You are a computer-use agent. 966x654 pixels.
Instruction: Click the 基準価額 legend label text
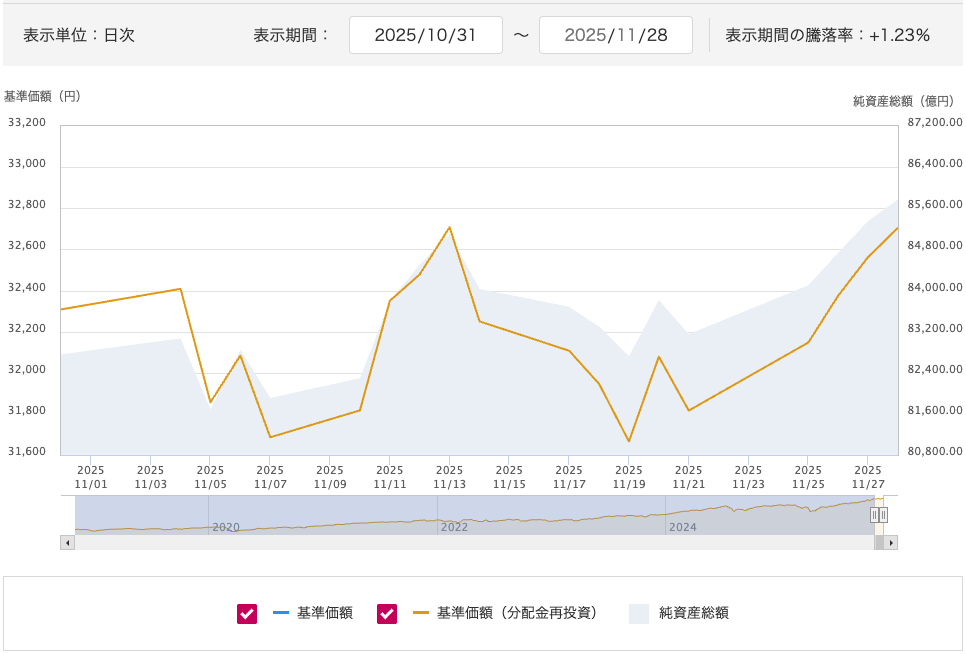(325, 613)
